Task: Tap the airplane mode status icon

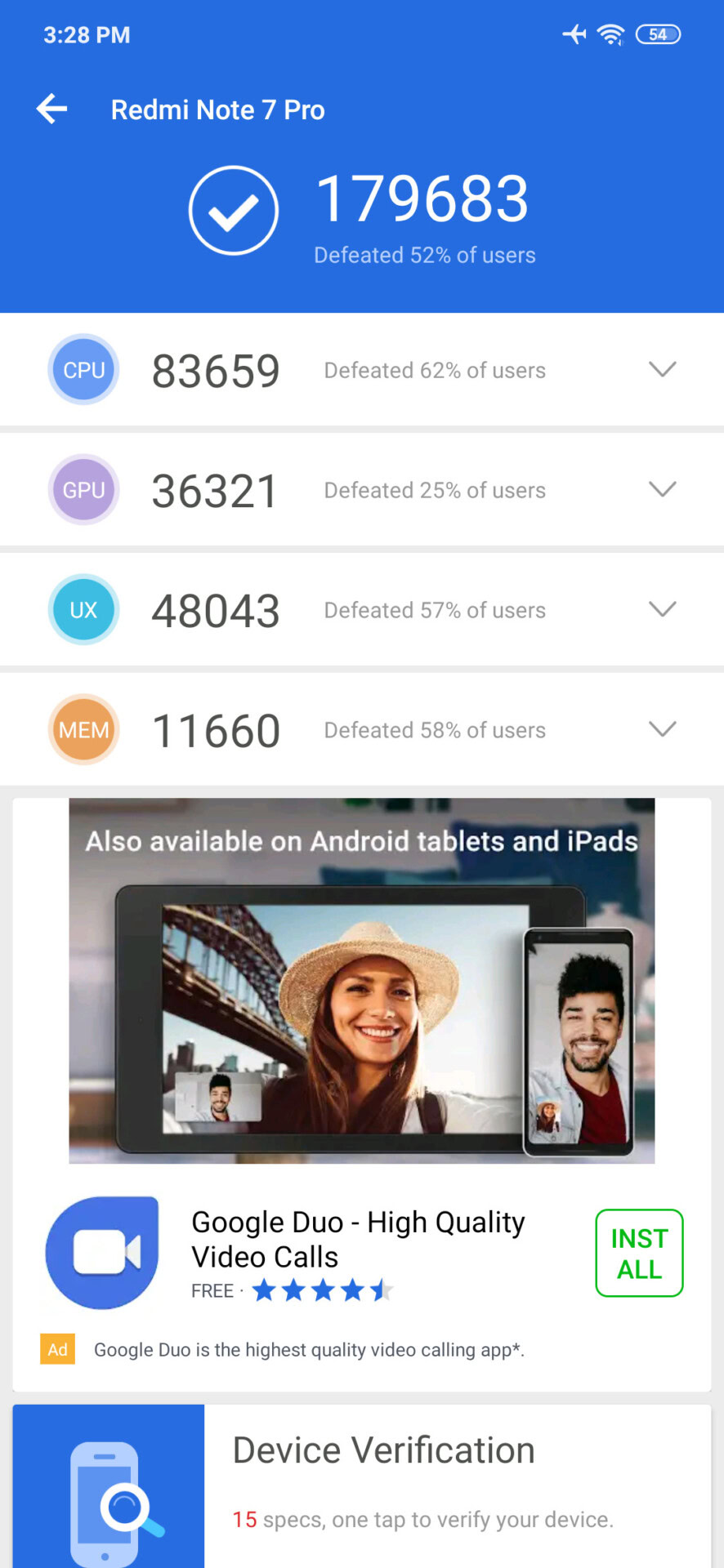Action: point(575,34)
